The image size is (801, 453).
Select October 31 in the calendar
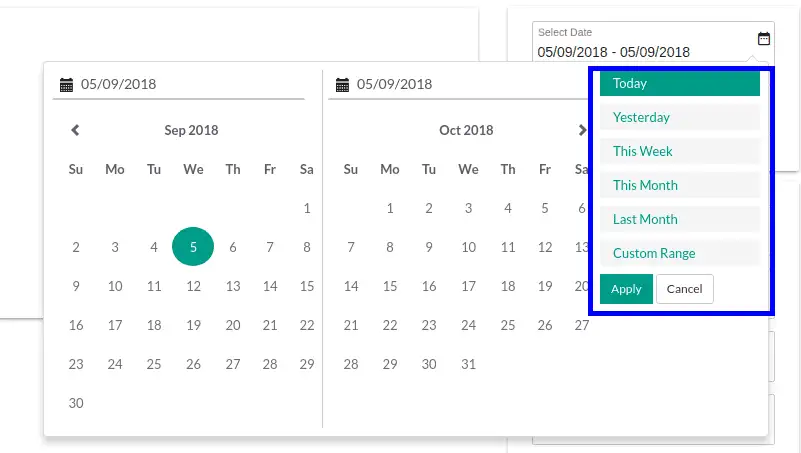click(x=469, y=364)
